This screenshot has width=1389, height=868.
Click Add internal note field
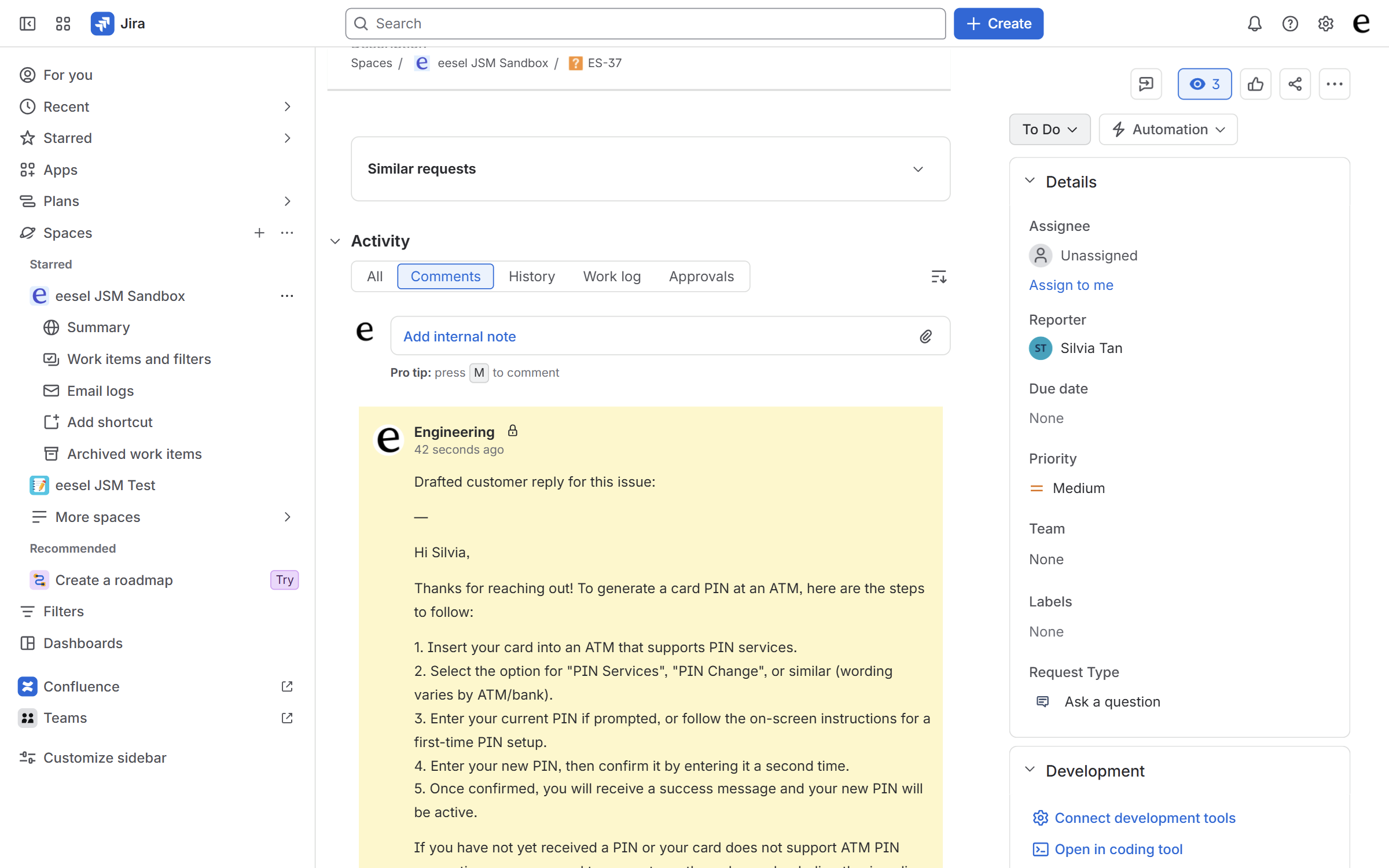coord(670,336)
